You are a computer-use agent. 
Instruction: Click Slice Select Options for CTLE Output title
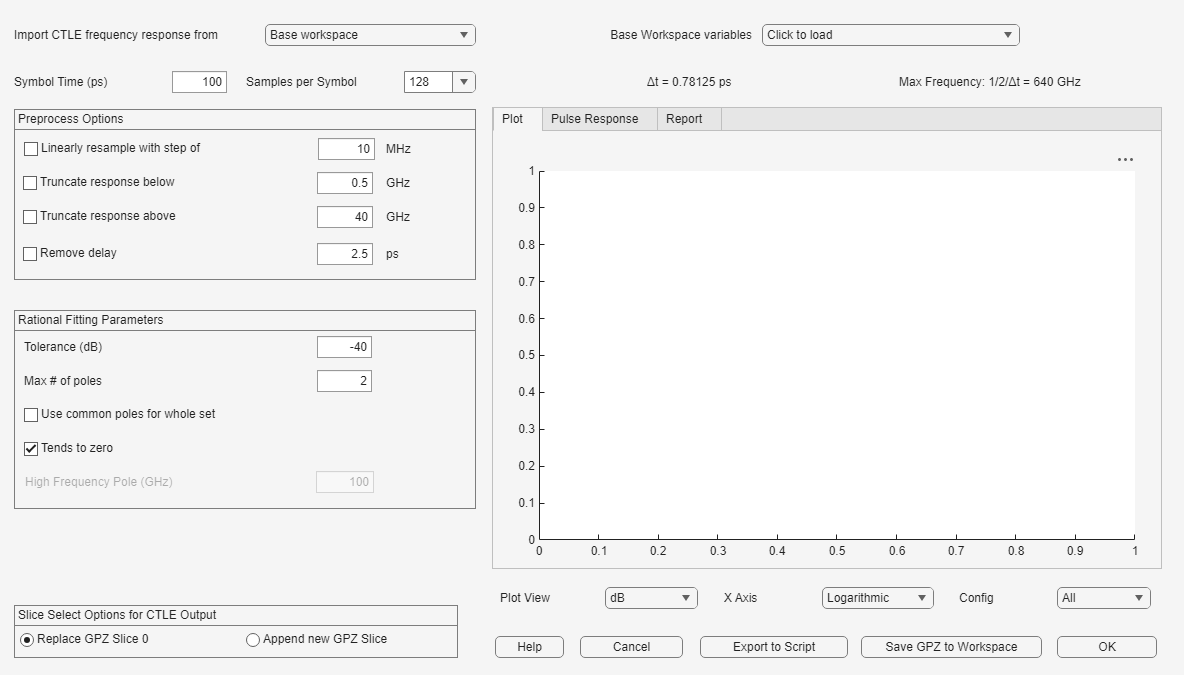(117, 615)
